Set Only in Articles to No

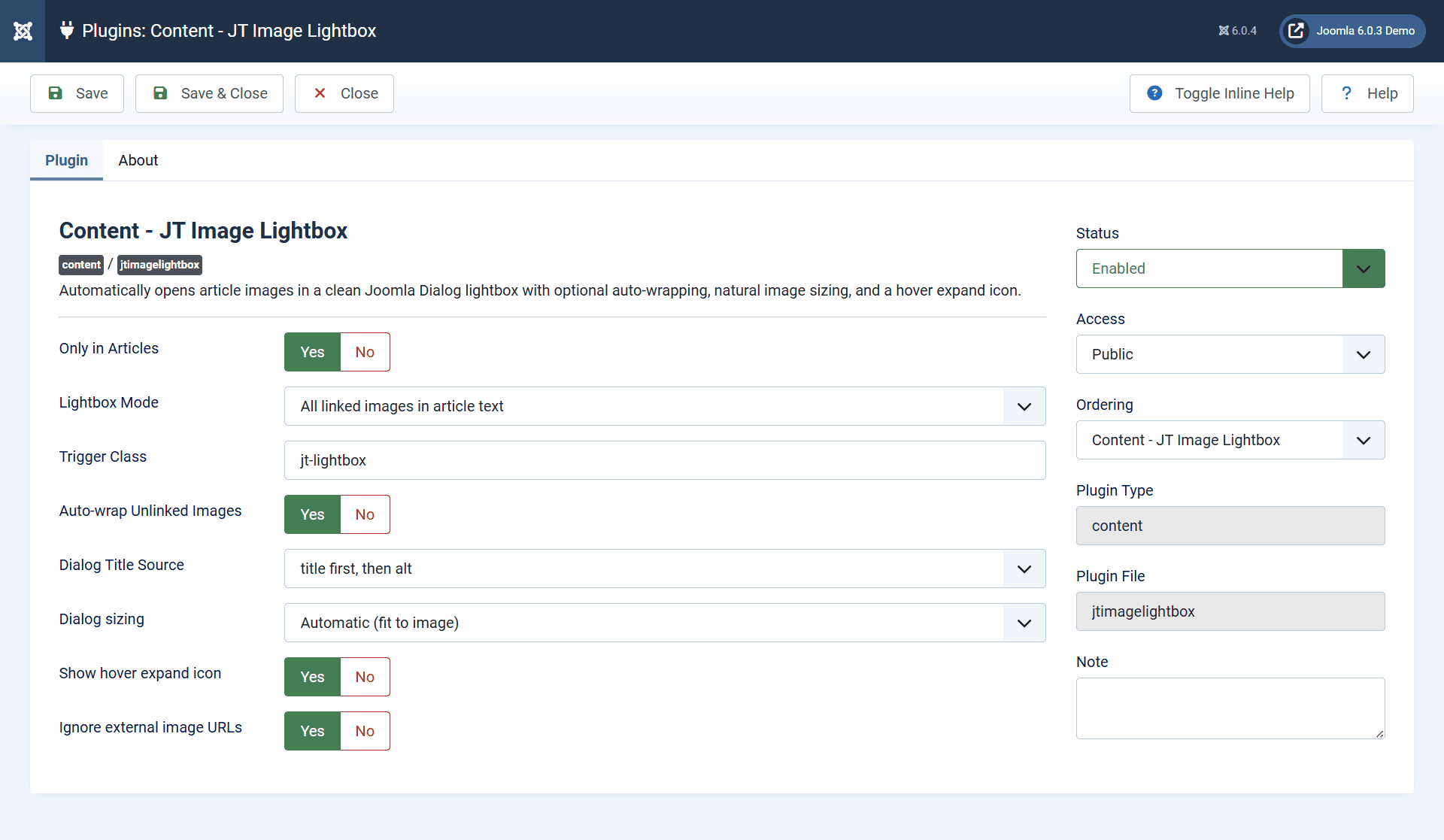point(365,351)
